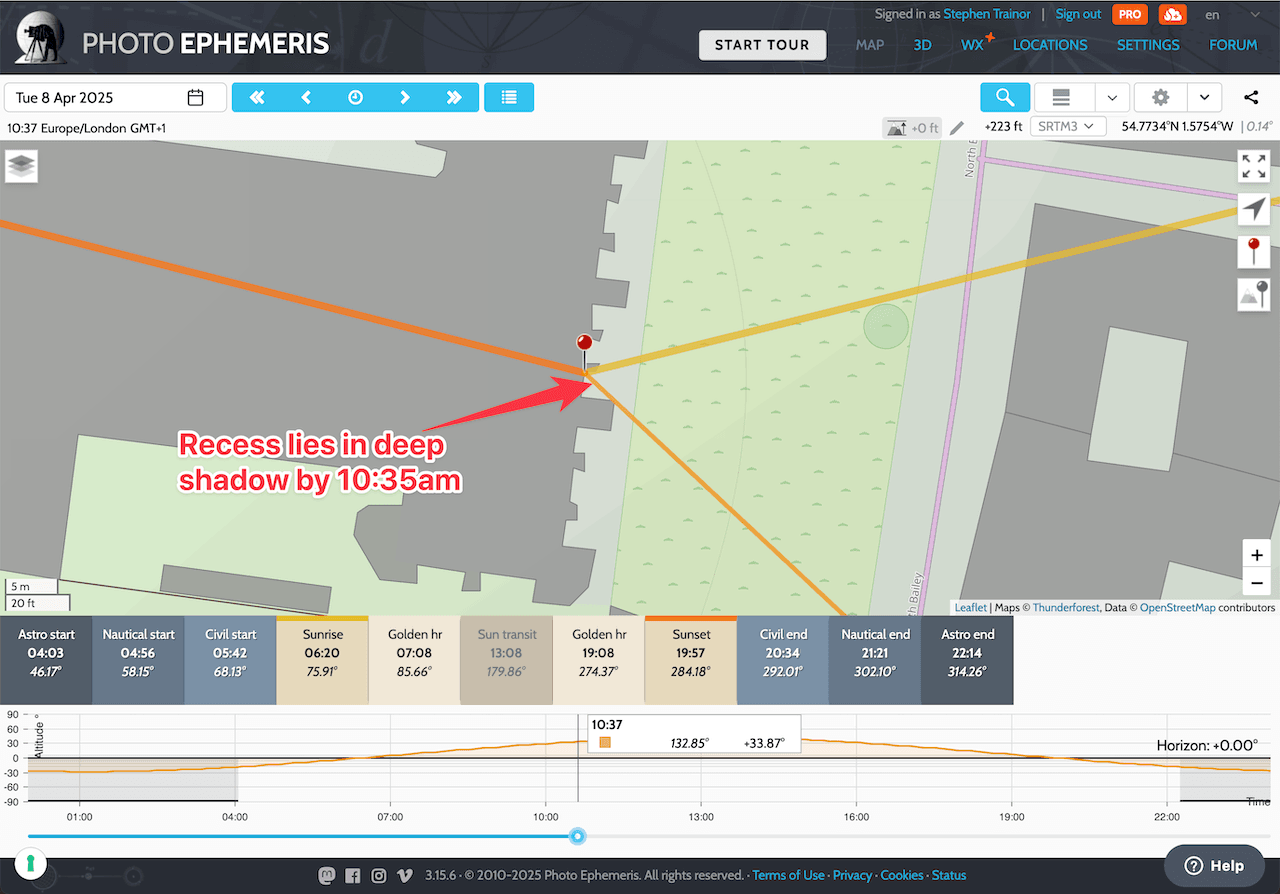
Task: Advance one day with single-right arrow
Action: [405, 97]
